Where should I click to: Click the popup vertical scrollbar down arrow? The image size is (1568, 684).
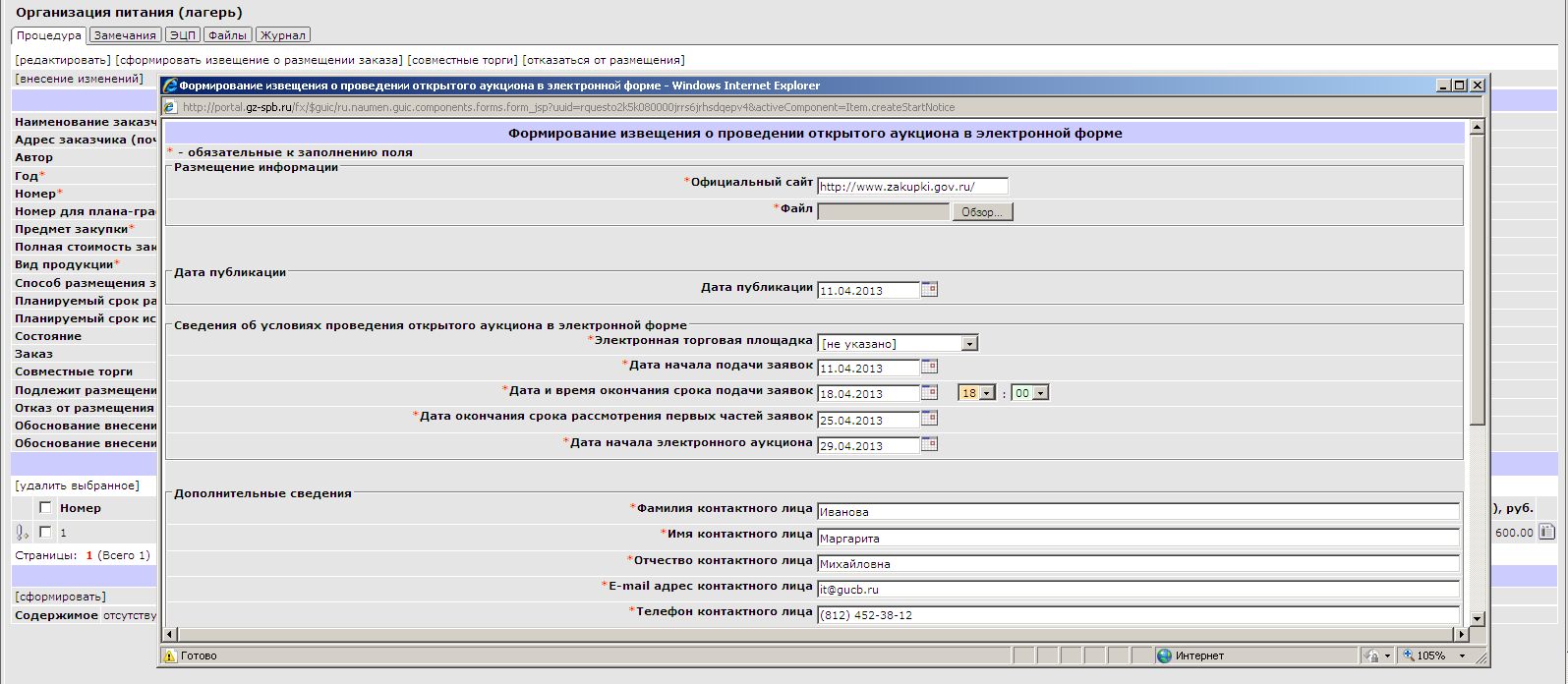tap(1477, 618)
